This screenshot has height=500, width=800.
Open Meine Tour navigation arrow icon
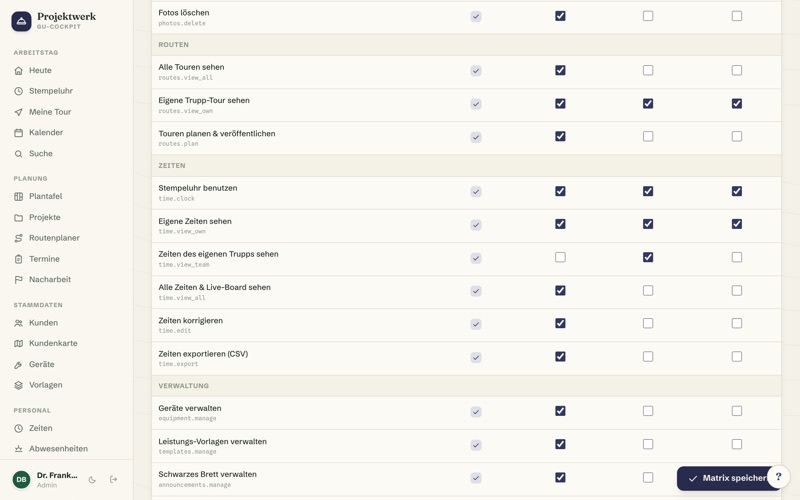click(18, 112)
